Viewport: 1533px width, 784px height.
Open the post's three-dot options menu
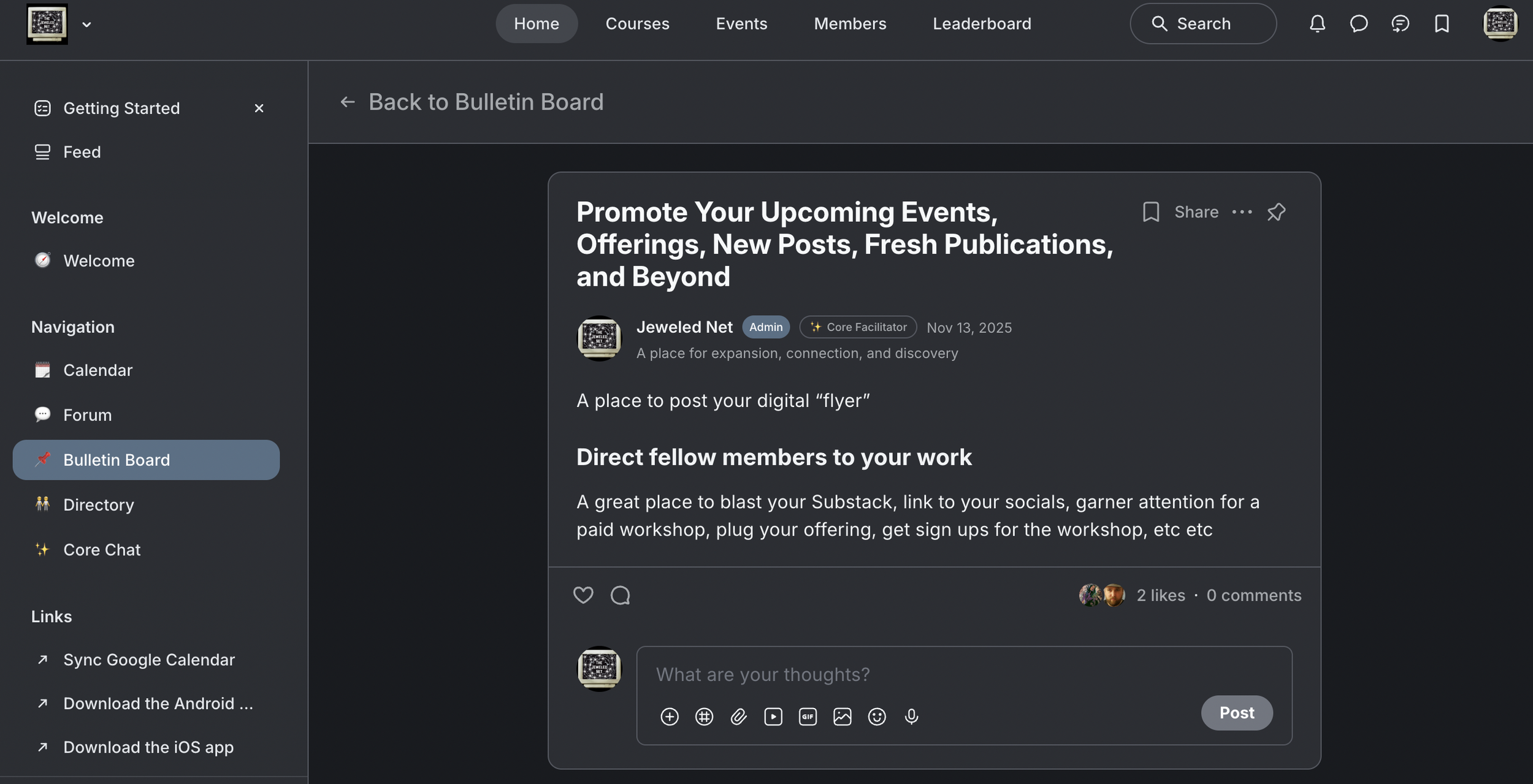pos(1242,212)
